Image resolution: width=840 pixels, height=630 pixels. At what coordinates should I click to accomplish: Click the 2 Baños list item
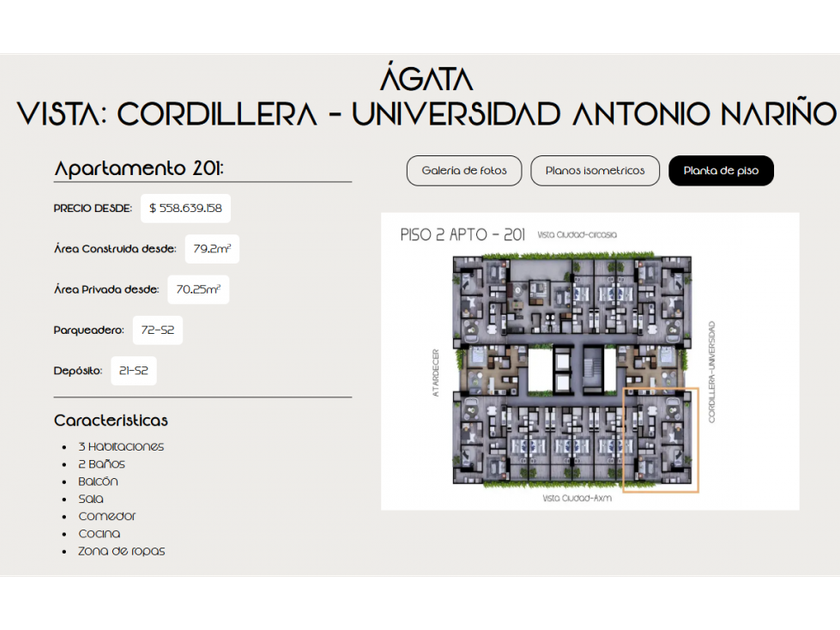[x=102, y=464]
